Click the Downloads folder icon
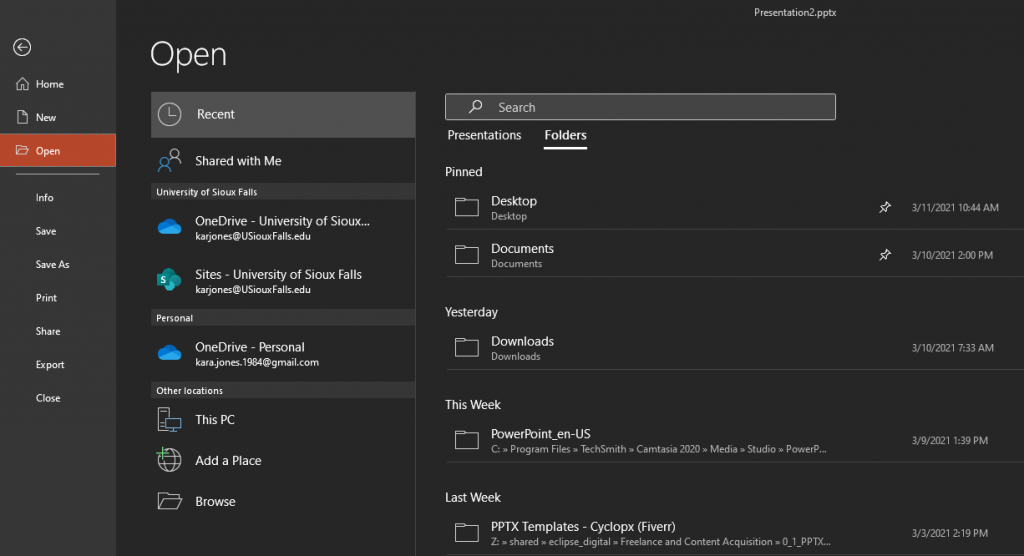The image size is (1024, 556). tap(467, 348)
